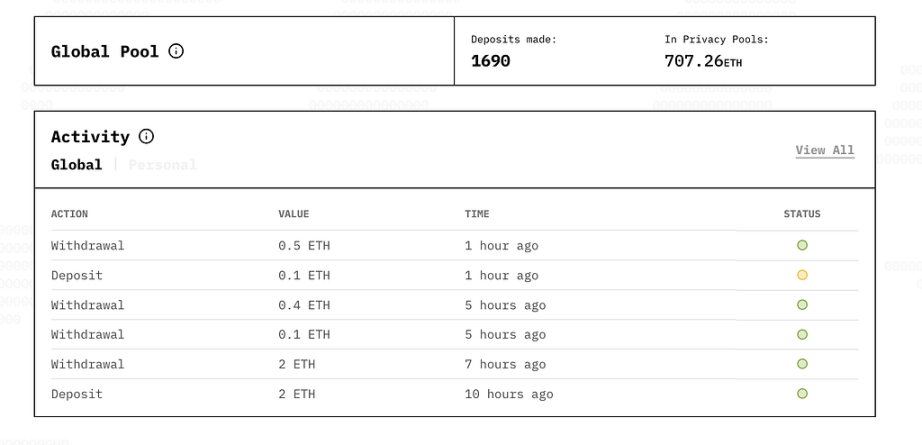Click the Global Pool title
Image resolution: width=922 pixels, height=445 pixels.
tap(105, 51)
